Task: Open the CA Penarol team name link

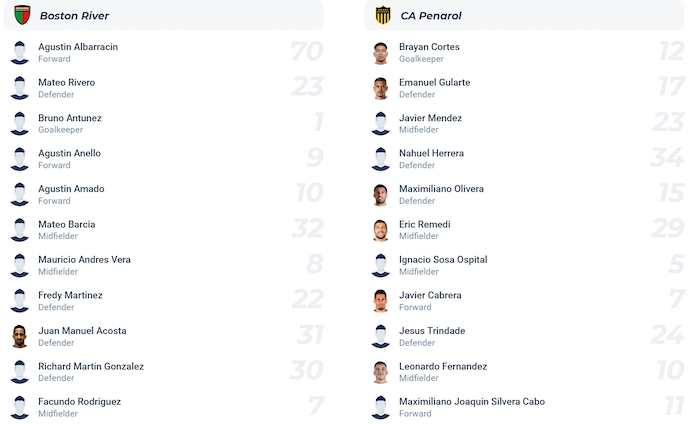Action: click(431, 16)
